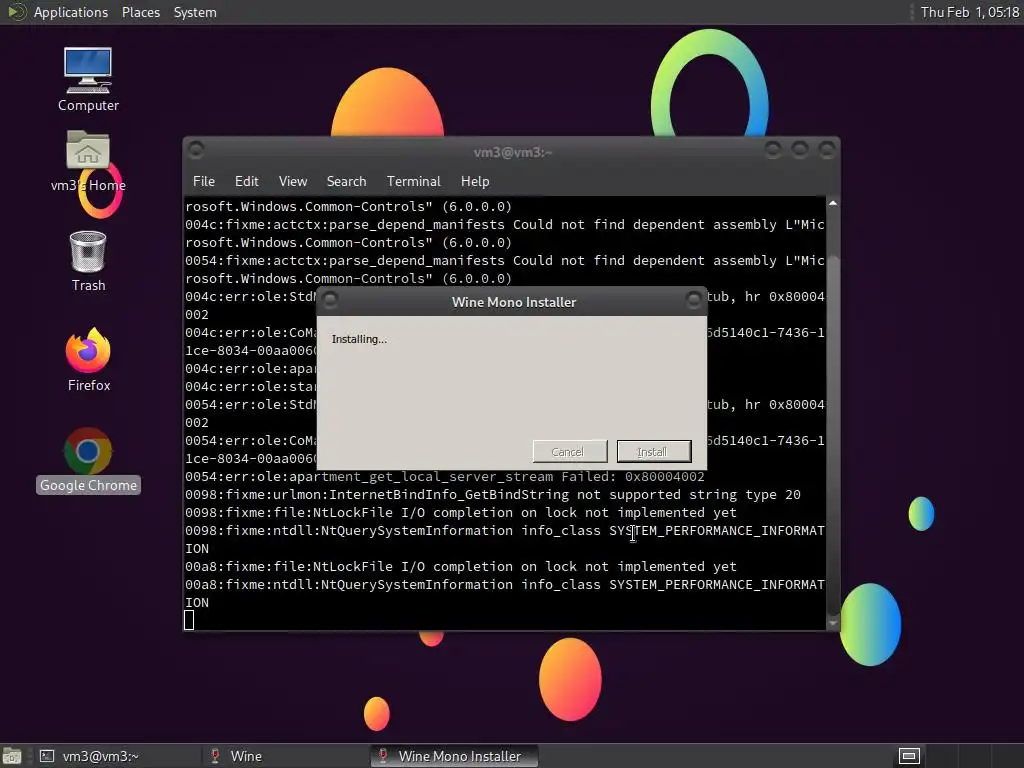The image size is (1024, 768).
Task: Launch Google Chrome from the desktop
Action: (88, 460)
